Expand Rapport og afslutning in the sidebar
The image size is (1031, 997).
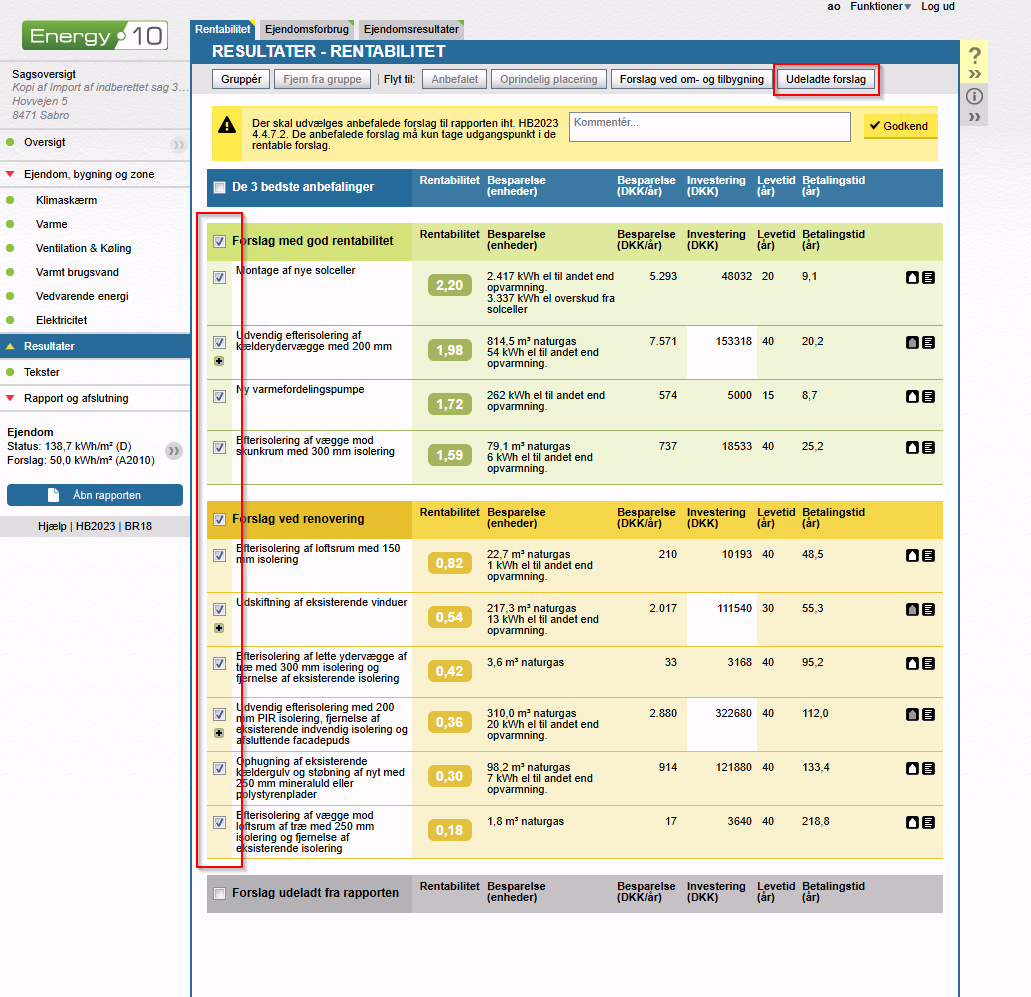pyautogui.click(x=76, y=398)
